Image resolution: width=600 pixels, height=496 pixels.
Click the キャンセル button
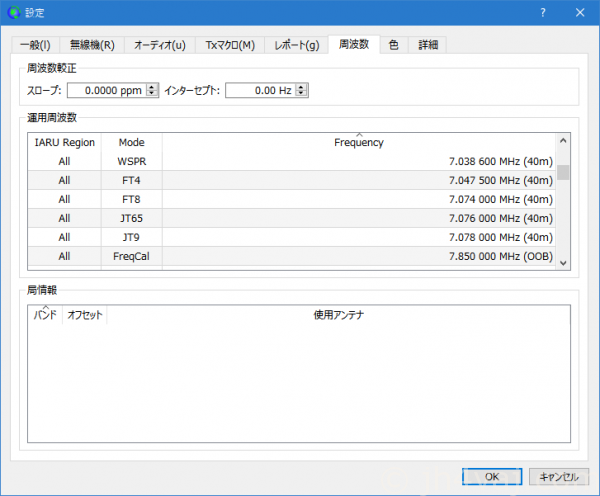[x=551, y=477]
